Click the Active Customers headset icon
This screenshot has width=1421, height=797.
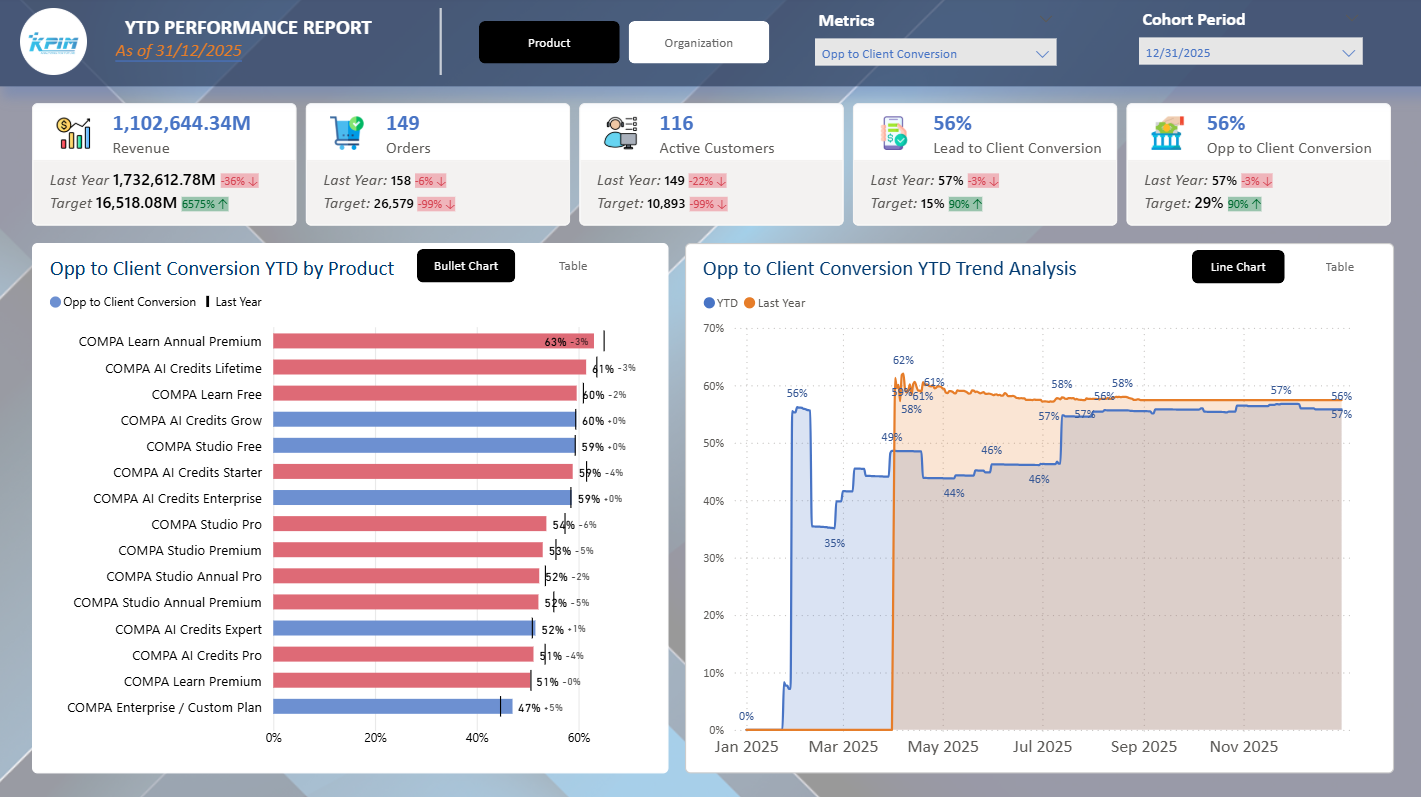click(x=621, y=133)
